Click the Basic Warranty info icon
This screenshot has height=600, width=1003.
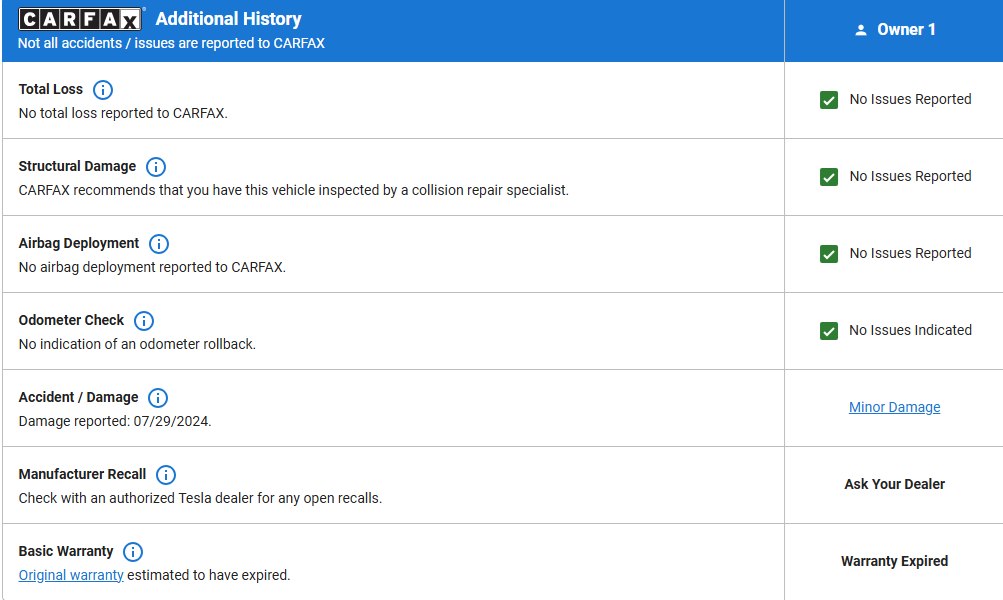tap(133, 552)
